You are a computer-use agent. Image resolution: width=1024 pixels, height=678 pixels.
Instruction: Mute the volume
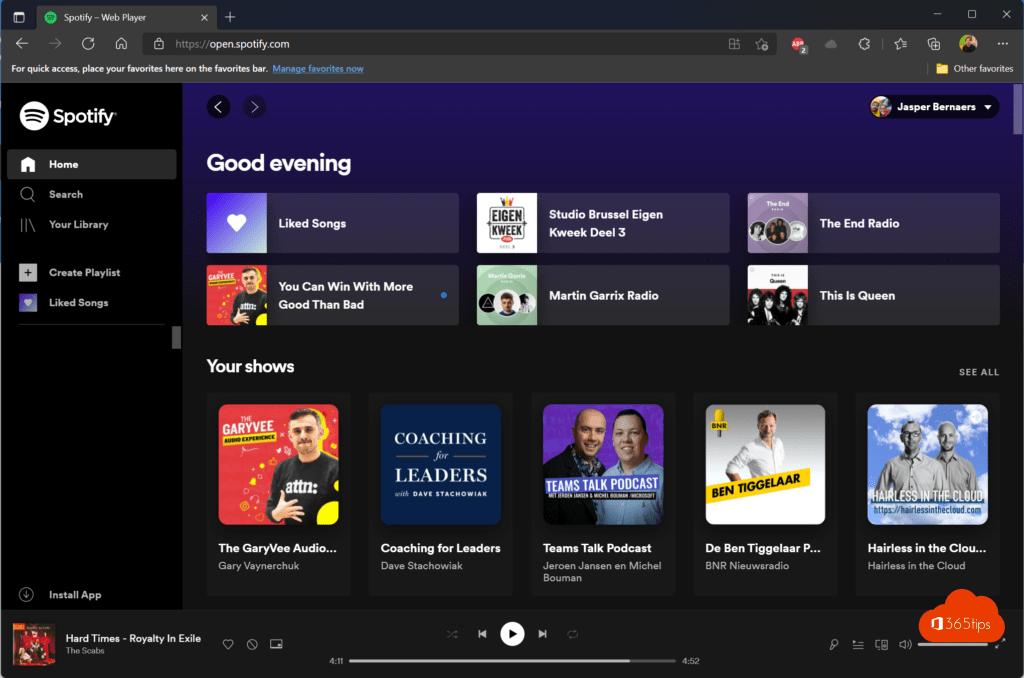(x=905, y=644)
